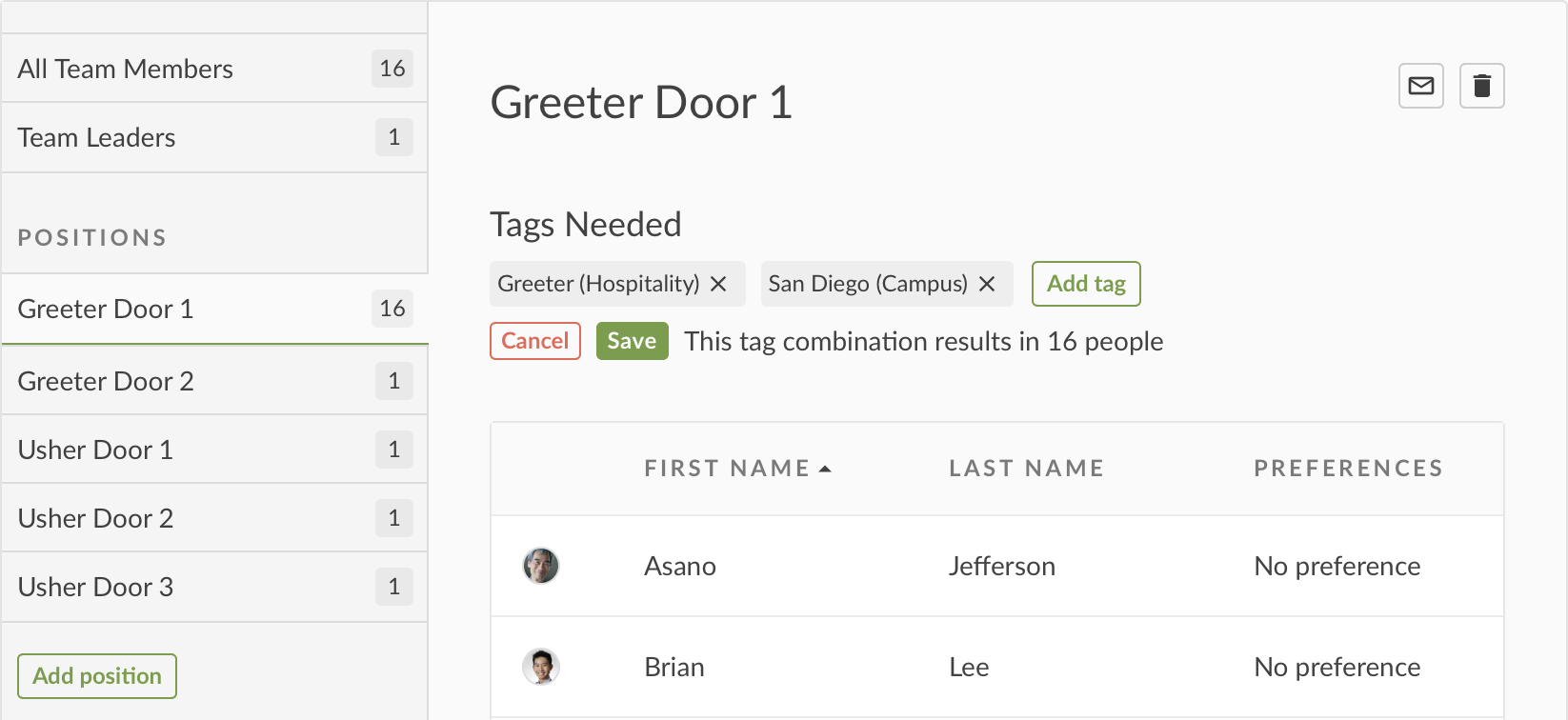Viewport: 1568px width, 720px height.
Task: Click the trash delete icon
Action: [1481, 86]
